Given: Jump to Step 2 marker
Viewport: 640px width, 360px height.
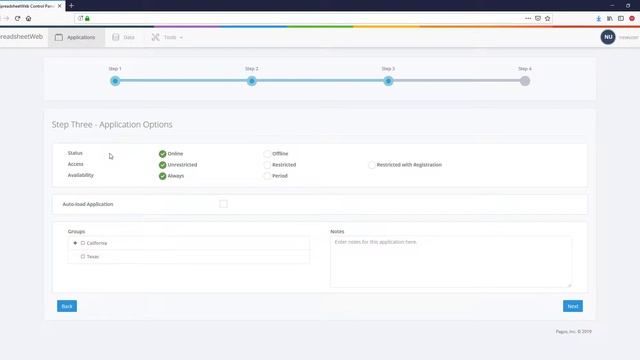Looking at the screenshot, I should (252, 81).
